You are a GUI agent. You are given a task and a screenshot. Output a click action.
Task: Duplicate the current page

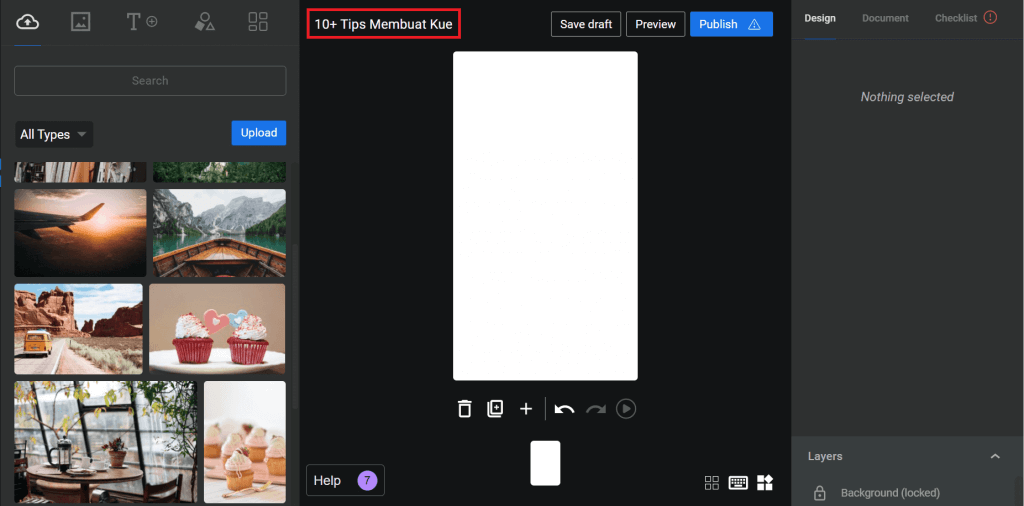tap(495, 409)
